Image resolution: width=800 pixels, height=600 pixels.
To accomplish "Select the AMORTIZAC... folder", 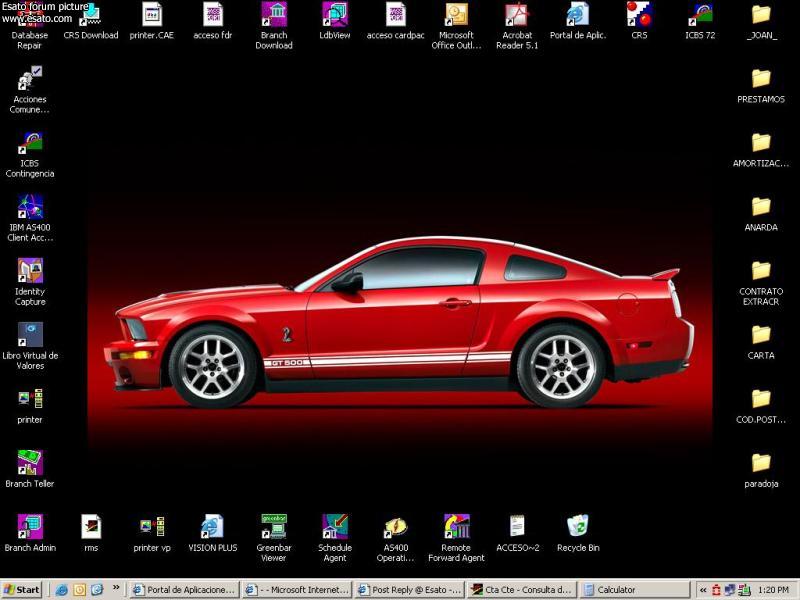I will point(761,150).
